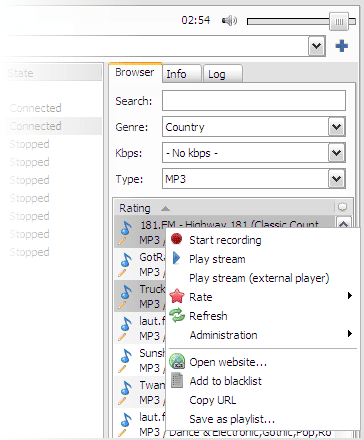Expand the Rate submenu arrow

[350, 295]
